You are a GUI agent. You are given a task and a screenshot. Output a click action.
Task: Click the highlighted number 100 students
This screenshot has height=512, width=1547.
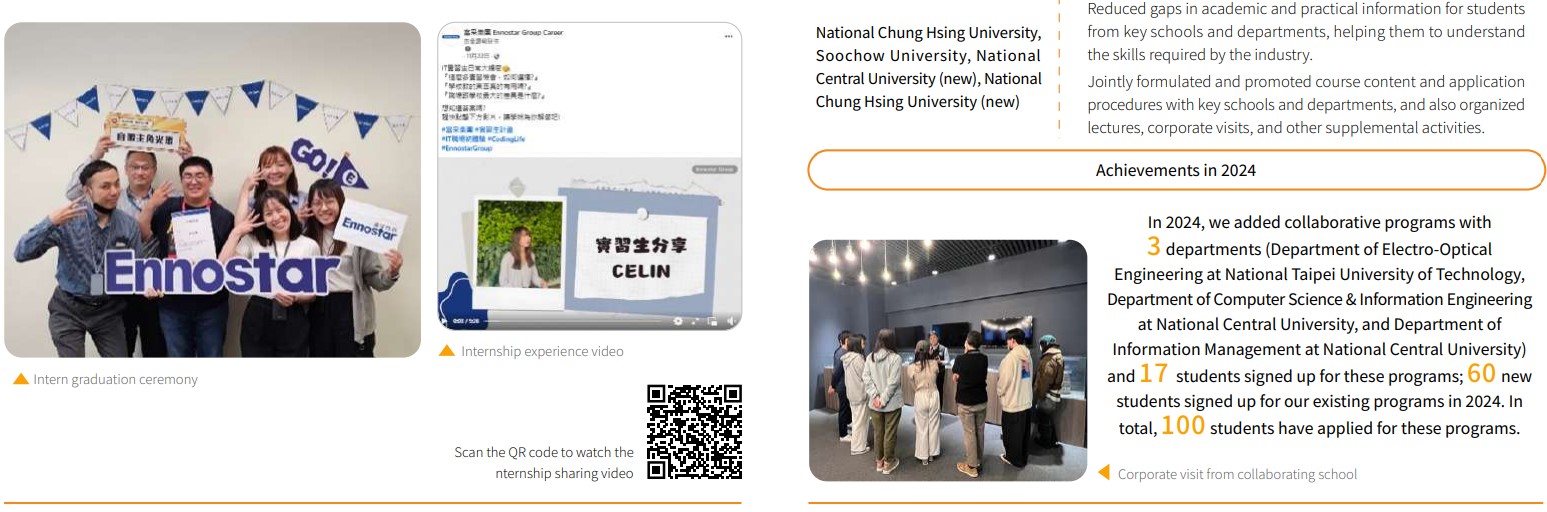click(x=1183, y=427)
